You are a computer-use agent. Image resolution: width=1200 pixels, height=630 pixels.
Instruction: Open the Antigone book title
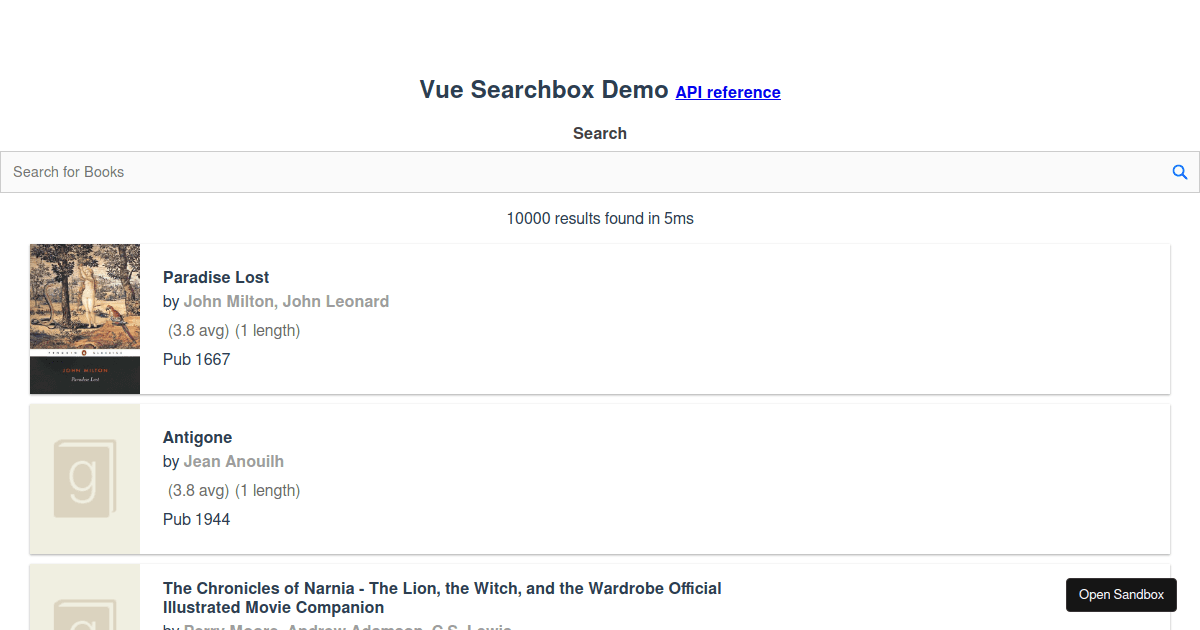pos(197,437)
